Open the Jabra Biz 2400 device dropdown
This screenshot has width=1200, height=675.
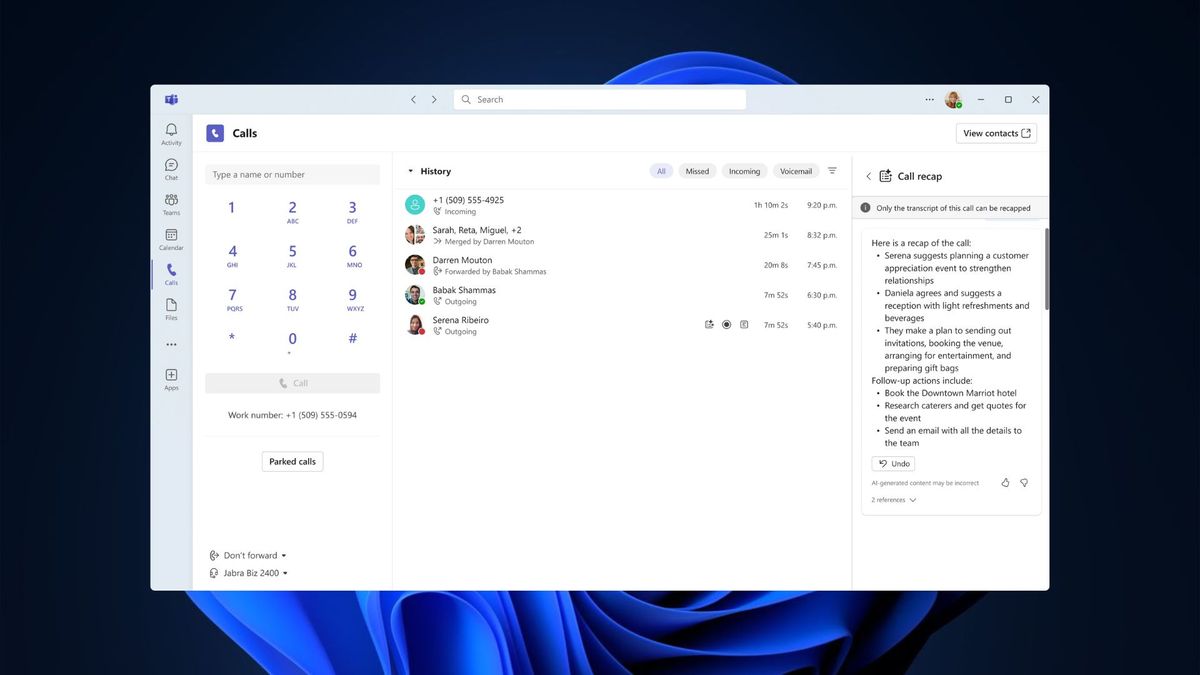coord(248,573)
